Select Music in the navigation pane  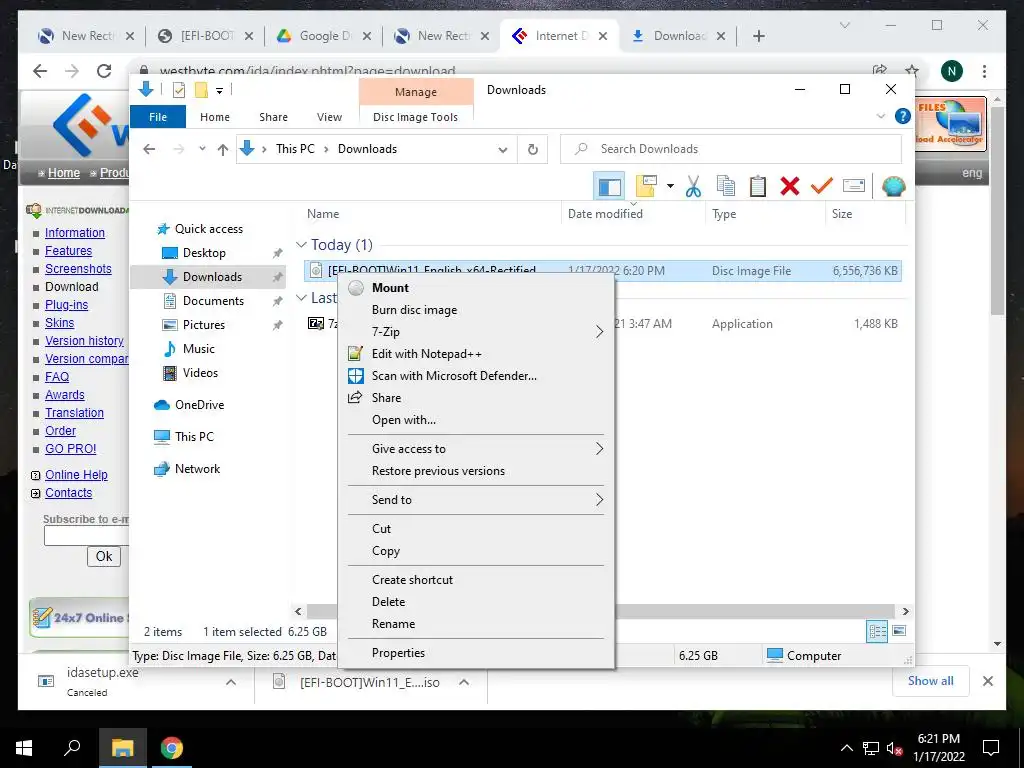click(x=199, y=349)
